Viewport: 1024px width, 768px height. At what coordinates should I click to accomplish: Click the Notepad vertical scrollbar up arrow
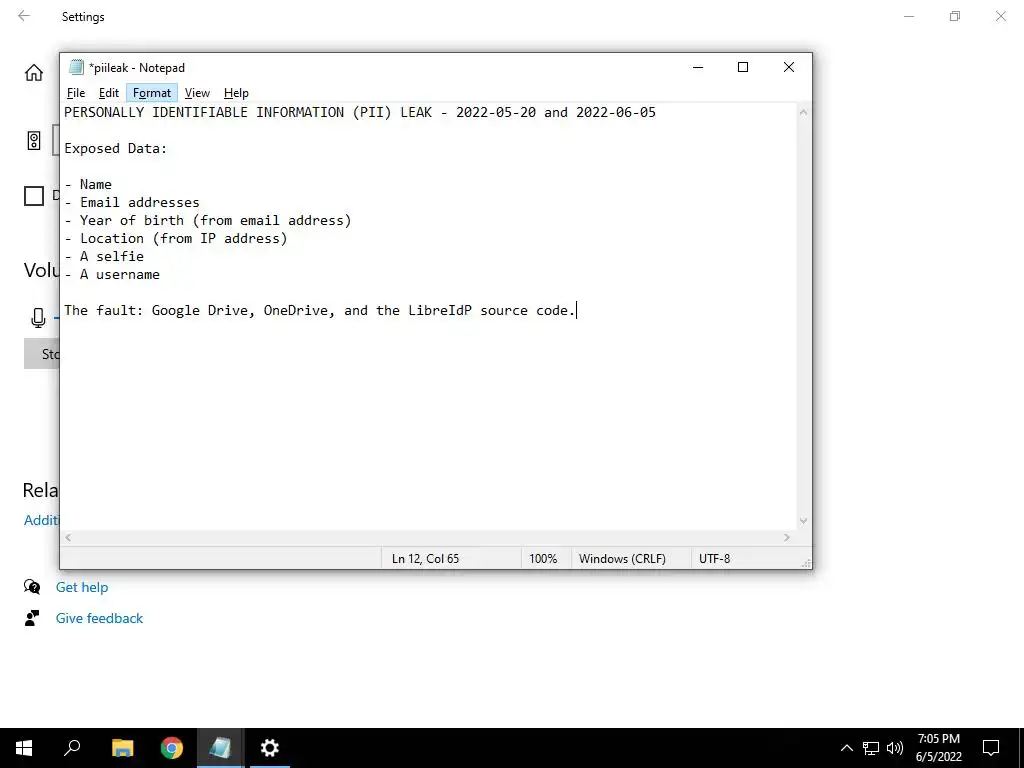803,112
